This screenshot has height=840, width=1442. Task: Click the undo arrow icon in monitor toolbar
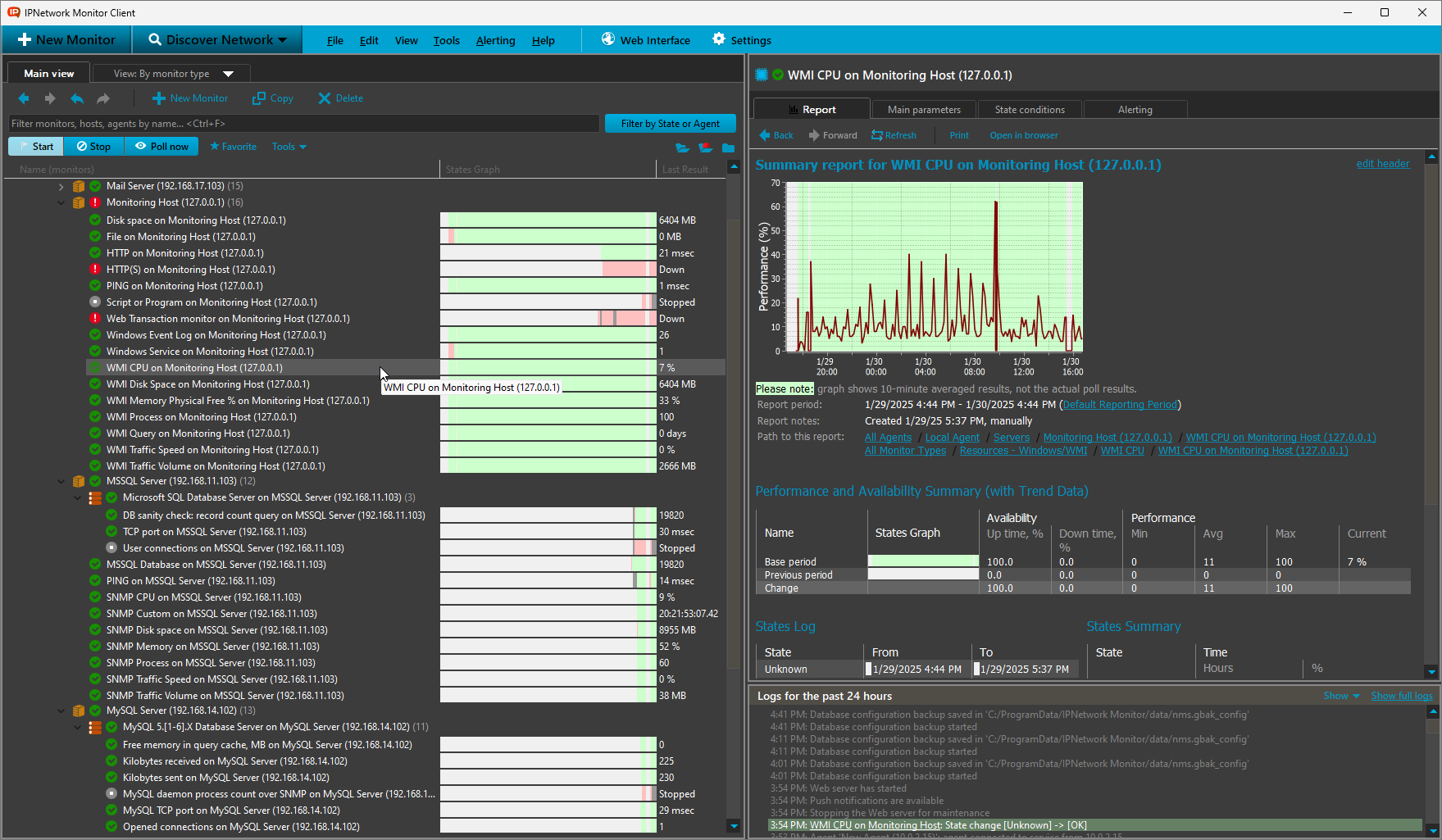click(x=77, y=98)
